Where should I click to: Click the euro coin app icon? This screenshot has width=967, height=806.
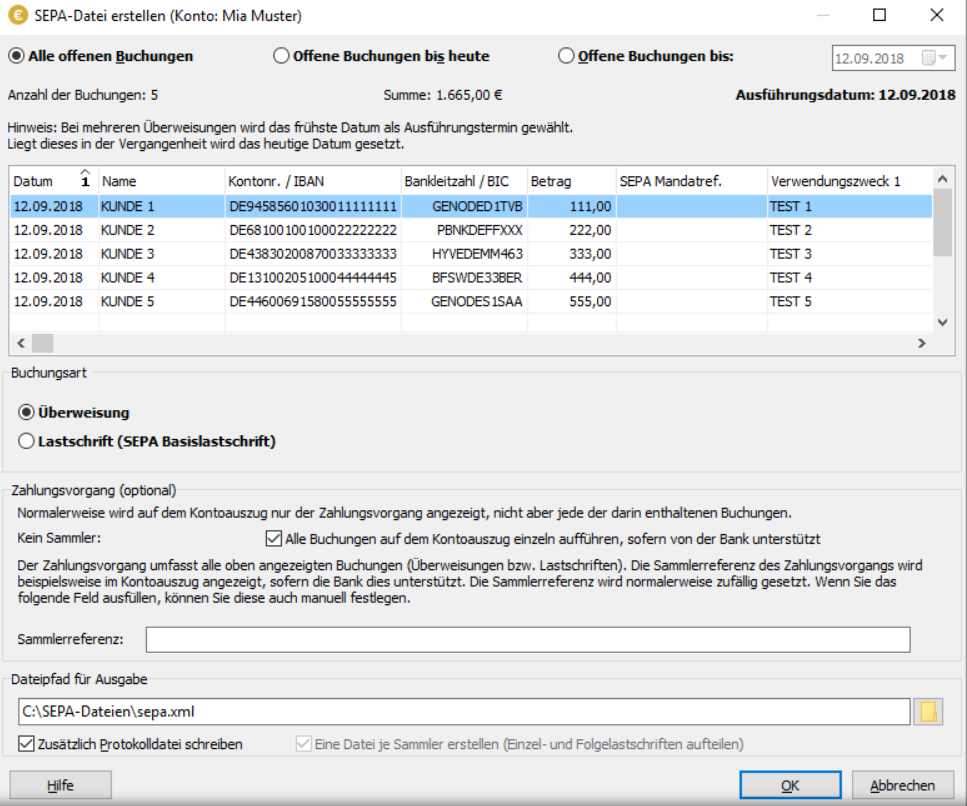[17, 16]
